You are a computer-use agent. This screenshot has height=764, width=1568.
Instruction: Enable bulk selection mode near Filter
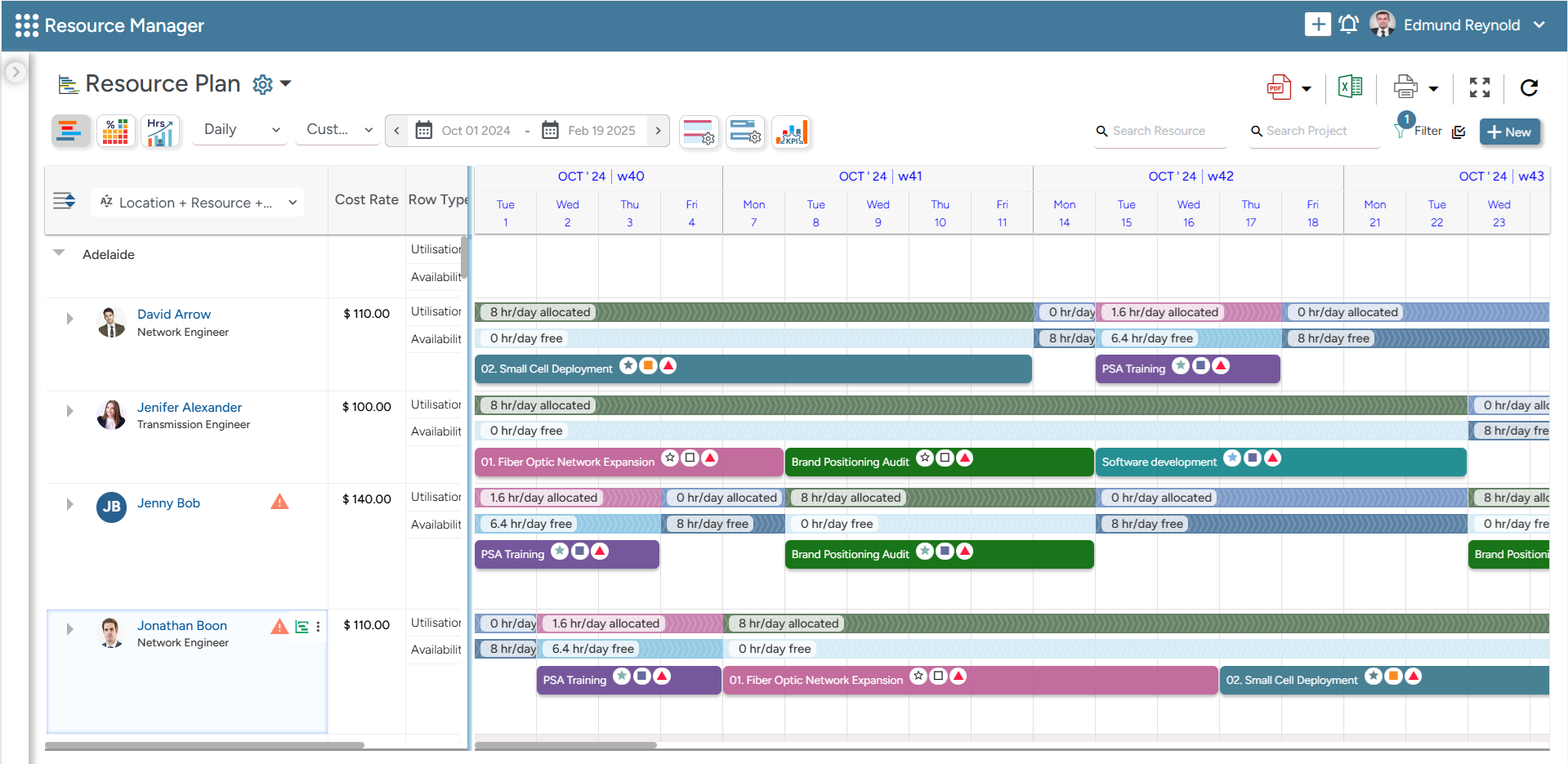coord(1459,132)
